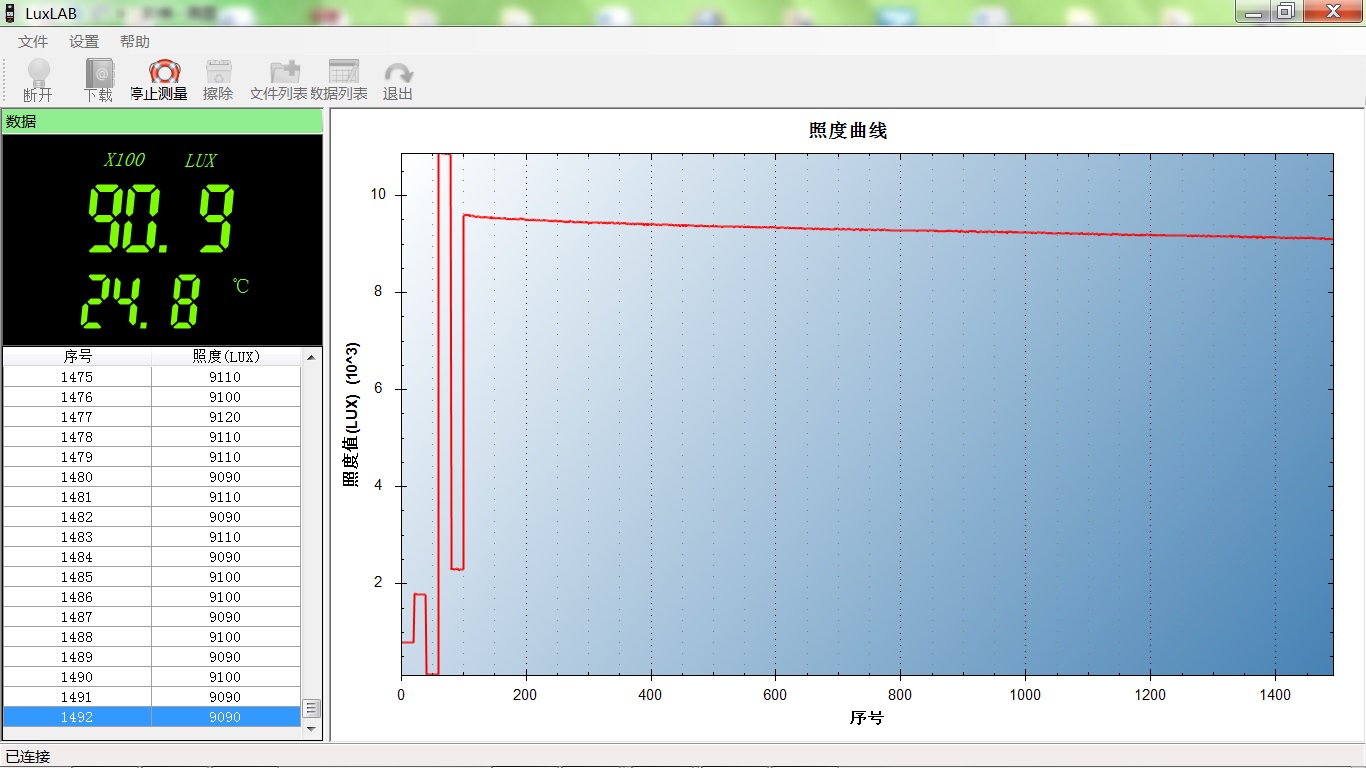Select the row with 序号 1487
The width and height of the screenshot is (1366, 768).
pos(152,617)
